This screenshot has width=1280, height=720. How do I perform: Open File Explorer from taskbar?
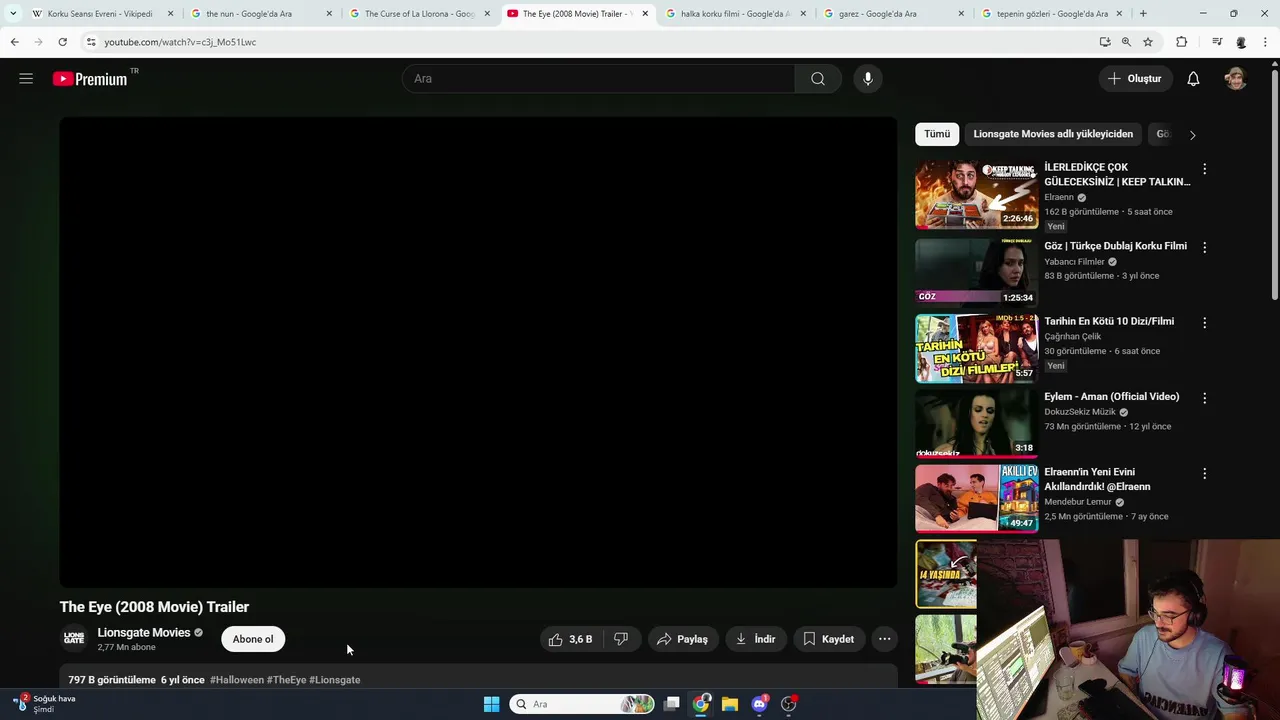[730, 704]
